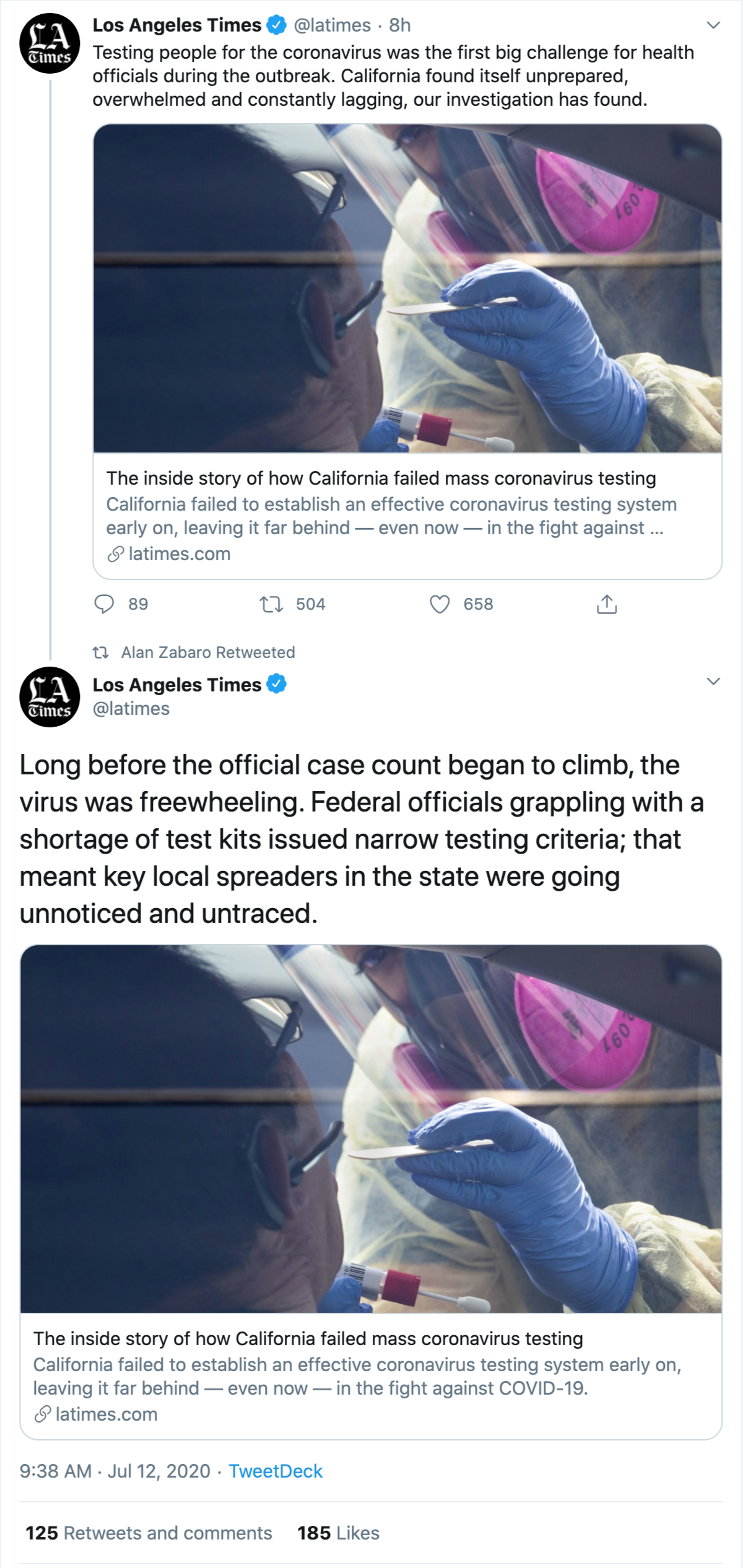View the 125 Retweets and comments list
743x1568 pixels.
pyautogui.click(x=149, y=1533)
